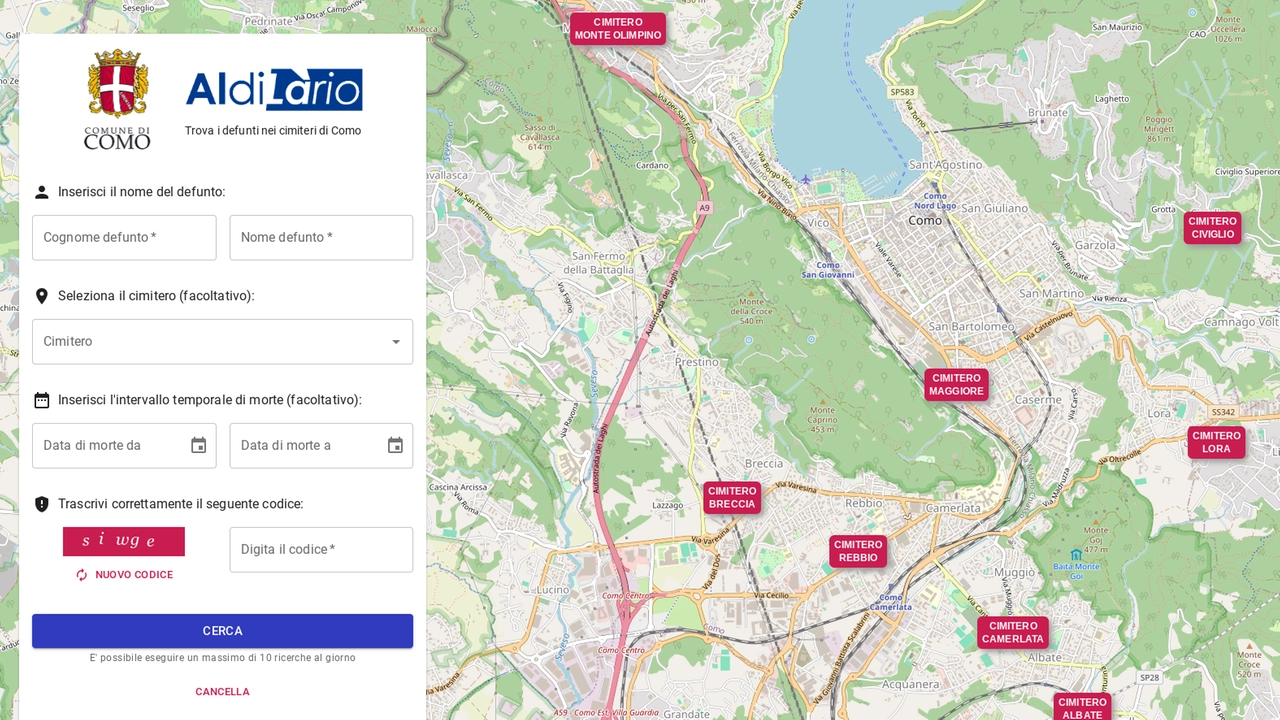The height and width of the screenshot is (720, 1280).
Task: Click the label 'Inserisci il nome del defunto:'
Action: point(142,192)
